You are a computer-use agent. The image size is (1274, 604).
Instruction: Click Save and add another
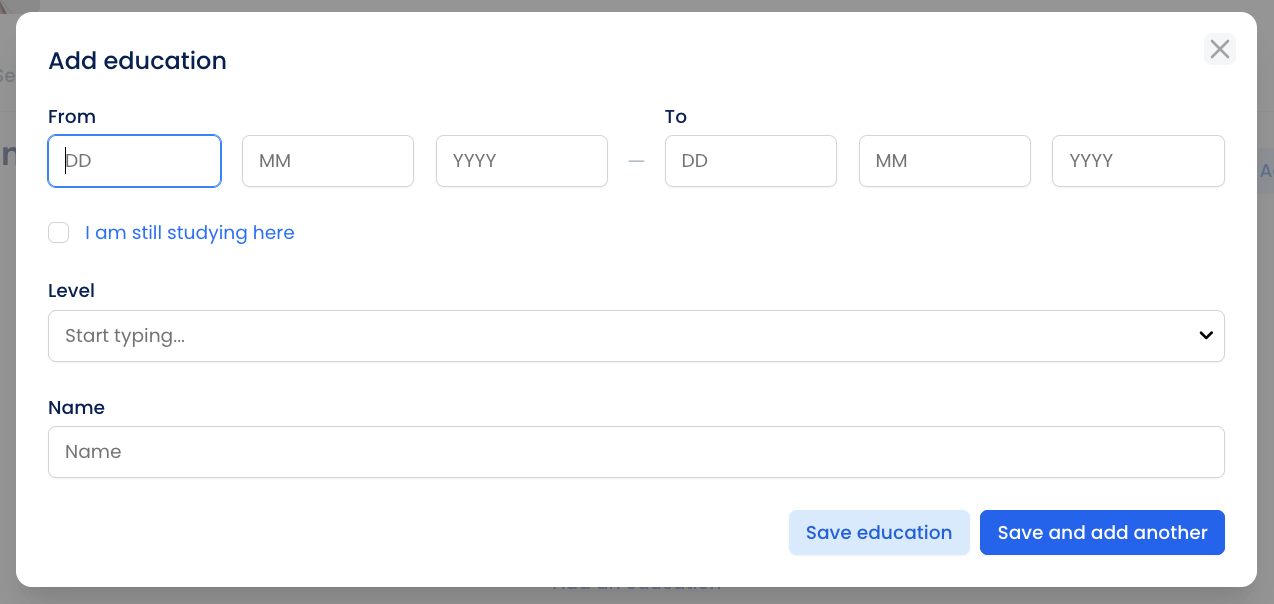click(1102, 533)
